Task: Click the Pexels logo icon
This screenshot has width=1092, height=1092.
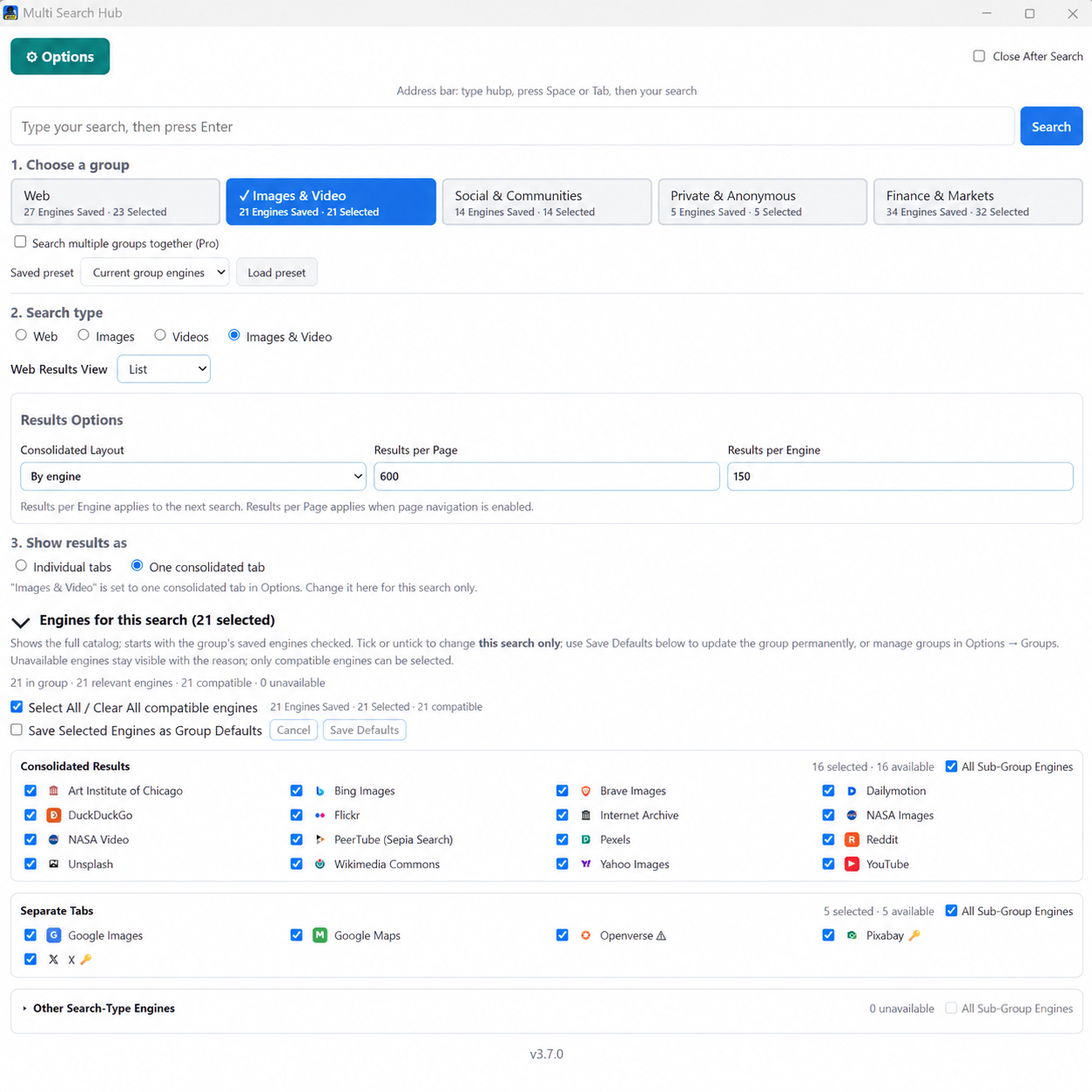Action: pyautogui.click(x=586, y=839)
